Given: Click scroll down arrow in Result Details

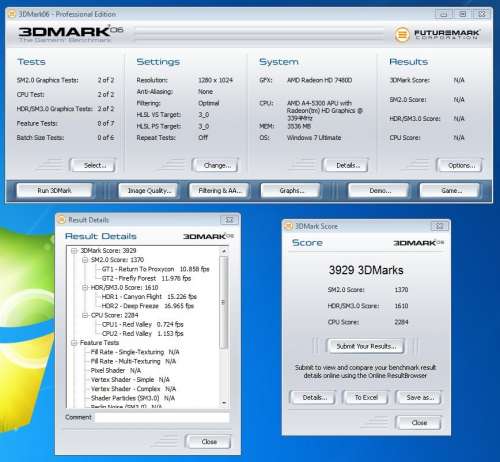Looking at the screenshot, I should 224,403.
